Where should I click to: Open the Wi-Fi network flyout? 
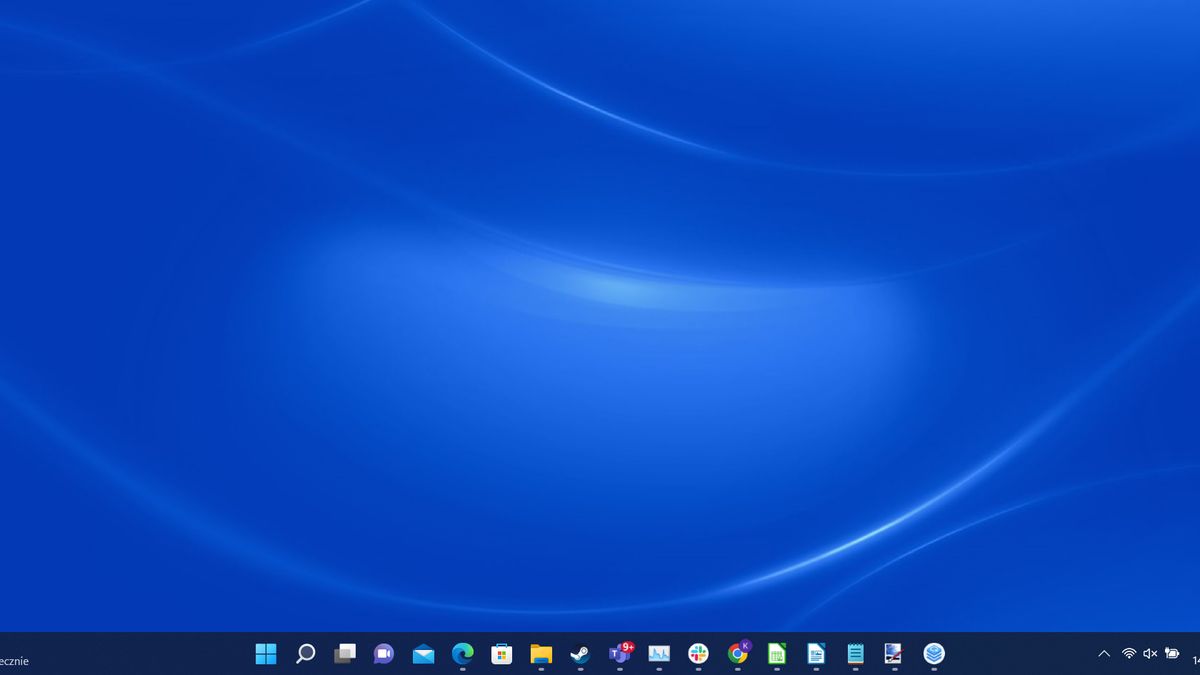1129,654
